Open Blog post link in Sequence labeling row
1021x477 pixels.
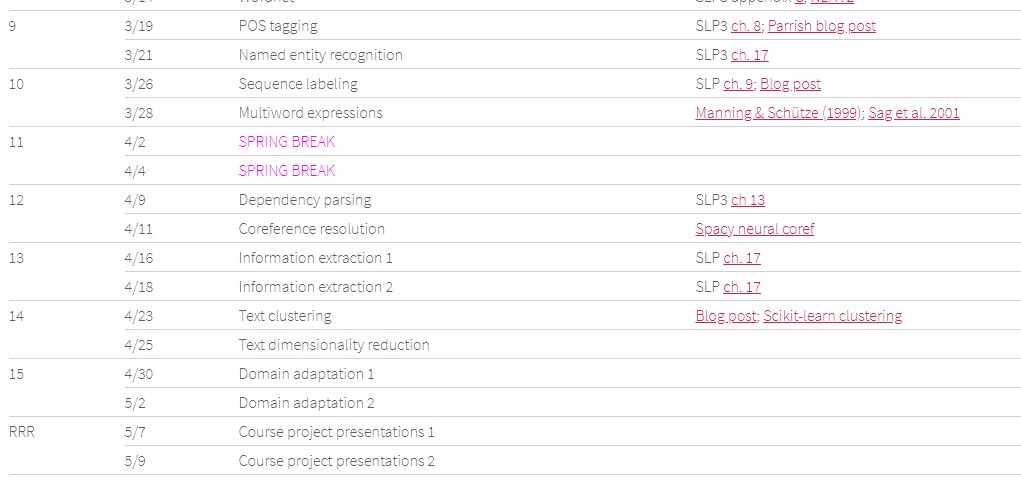790,84
